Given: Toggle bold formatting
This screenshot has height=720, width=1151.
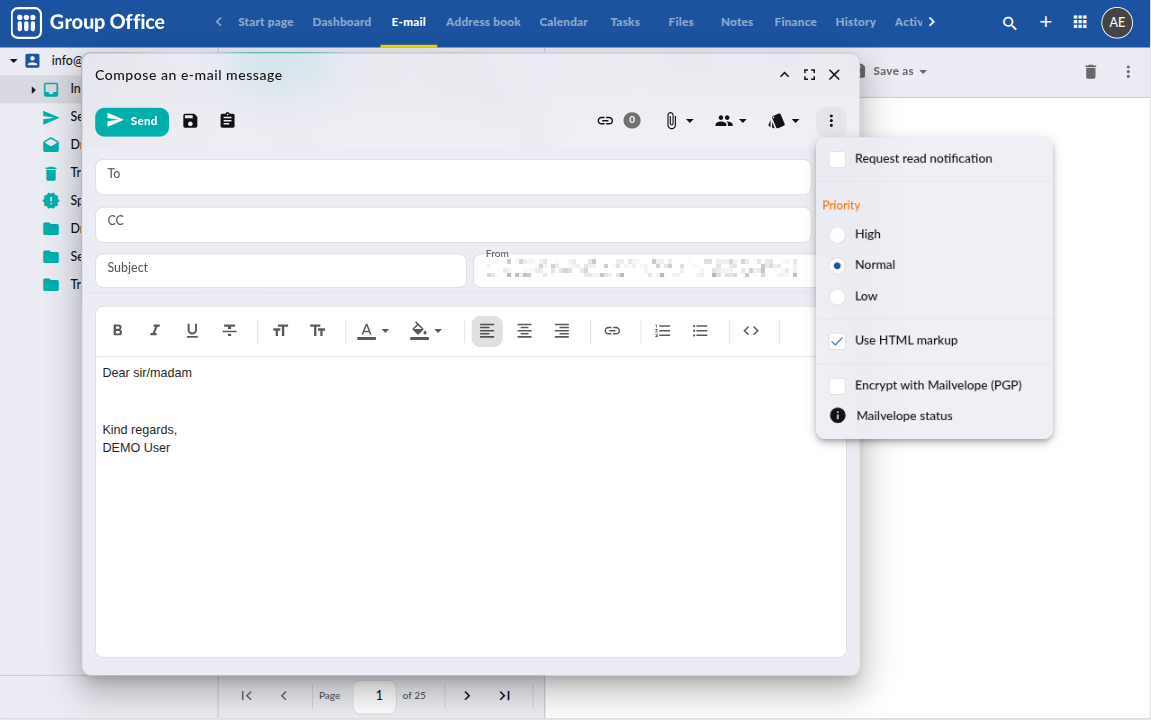Looking at the screenshot, I should [117, 331].
